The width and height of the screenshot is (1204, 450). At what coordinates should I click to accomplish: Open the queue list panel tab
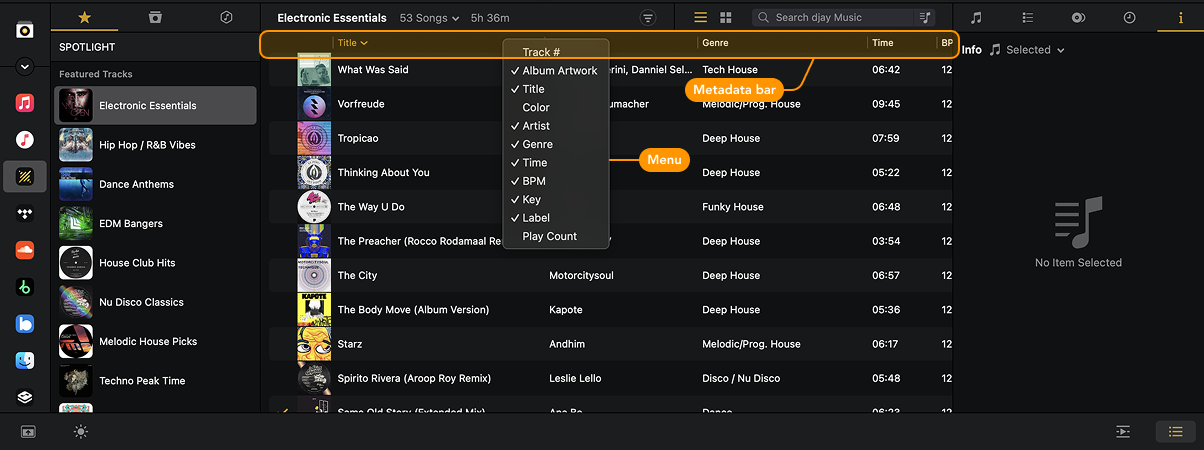pyautogui.click(x=1028, y=17)
